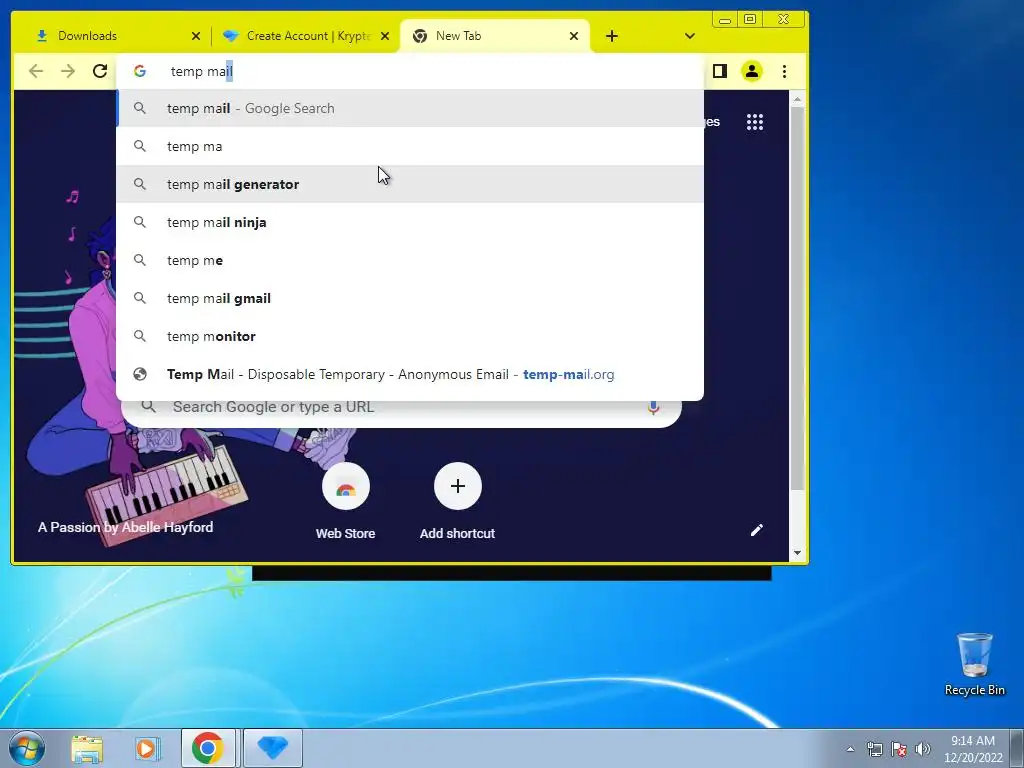Start voice search with the microphone
1024x768 pixels.
[x=653, y=407]
